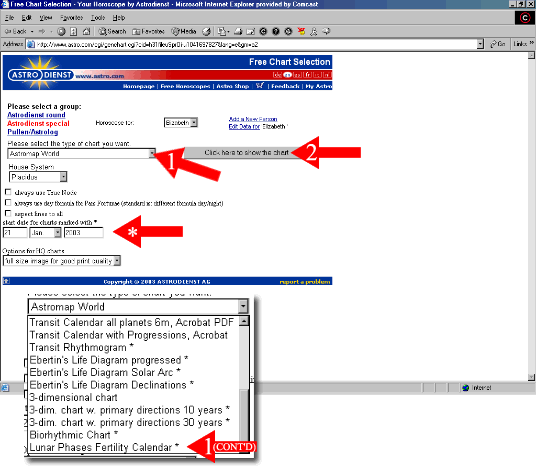Click the shopping cart icon in banner
The height and width of the screenshot is (467, 536).
tap(260, 85)
